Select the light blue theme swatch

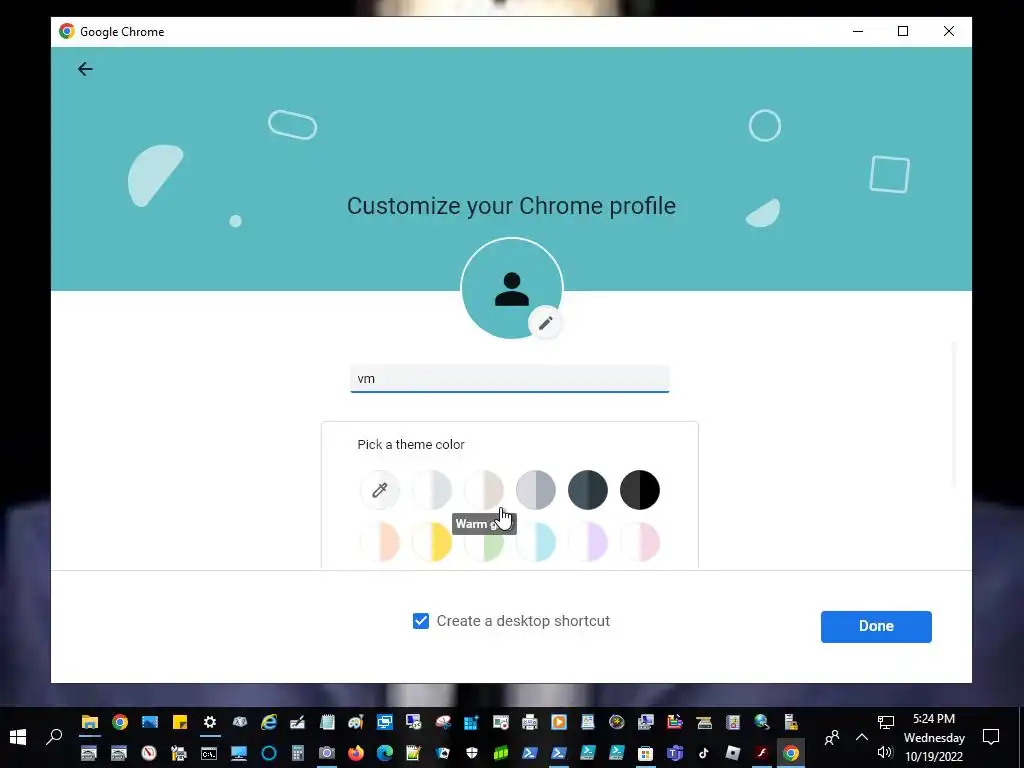536,542
